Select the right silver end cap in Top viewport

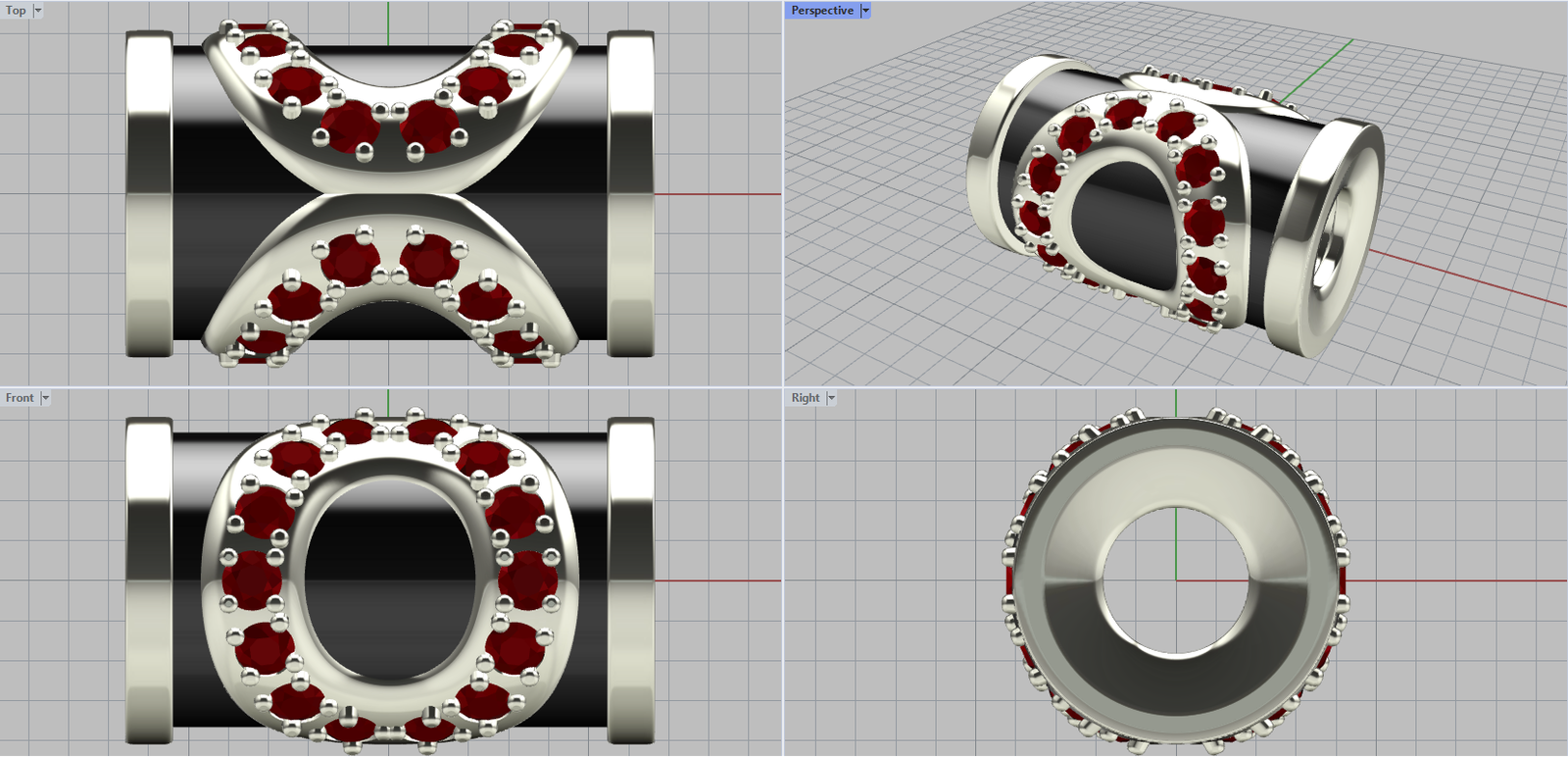[630, 194]
